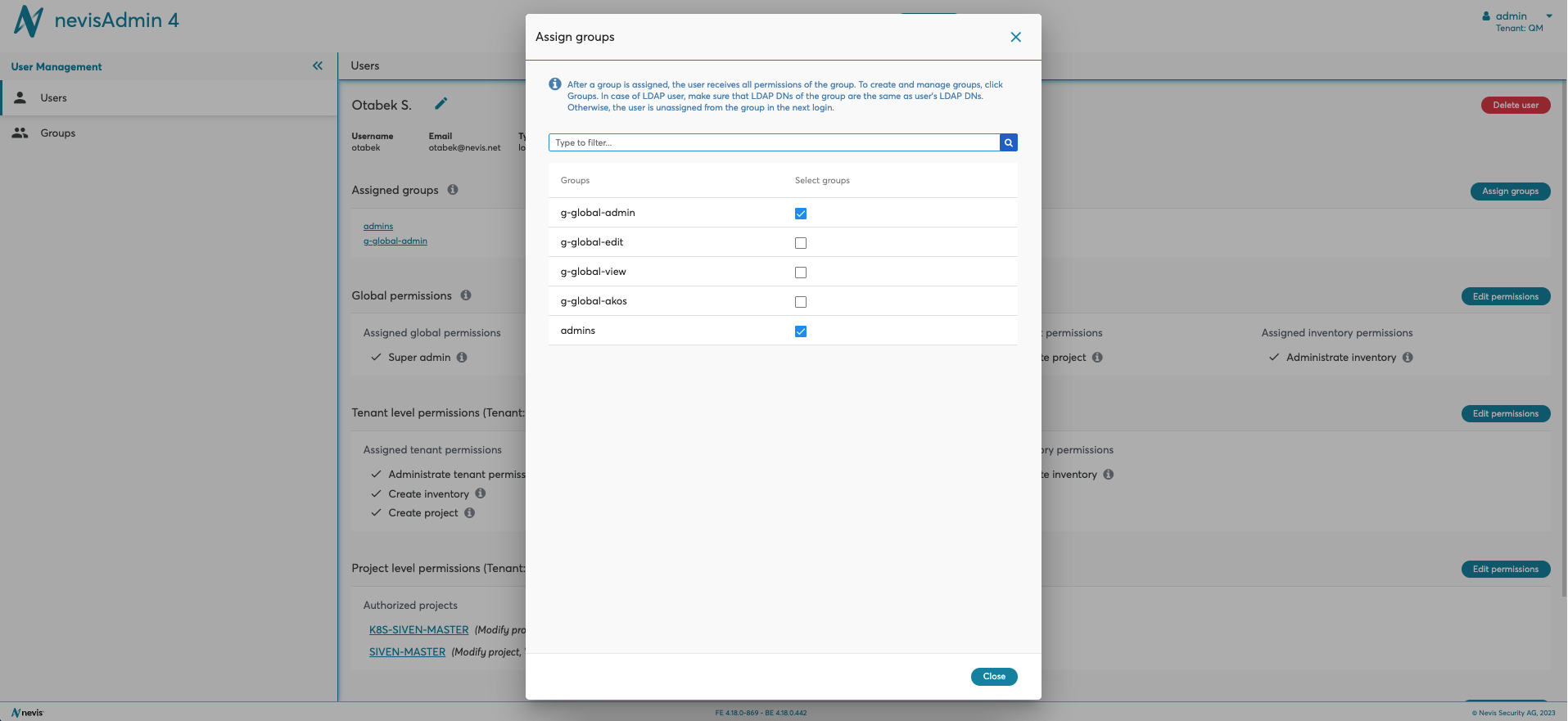
Task: Click info icon beside Create inventory
Action: pos(481,493)
